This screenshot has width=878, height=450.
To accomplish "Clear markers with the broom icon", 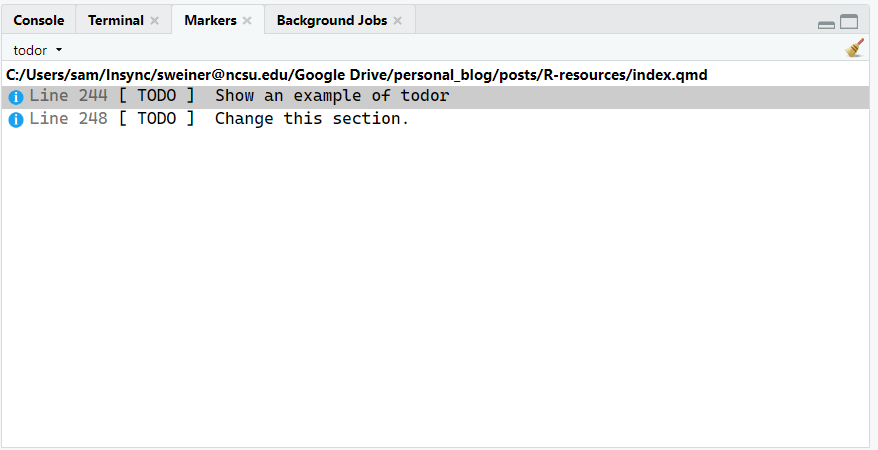I will (854, 48).
